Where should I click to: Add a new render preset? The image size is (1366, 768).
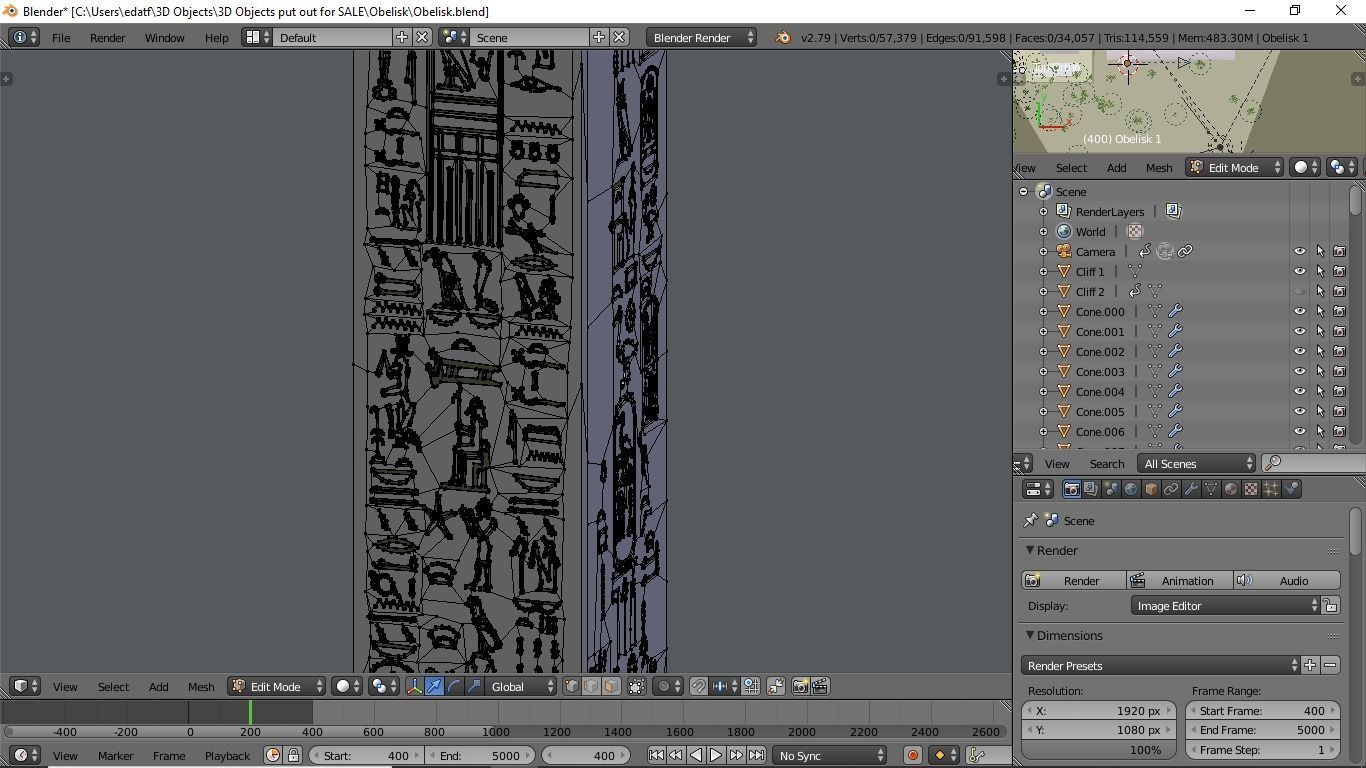[1310, 665]
